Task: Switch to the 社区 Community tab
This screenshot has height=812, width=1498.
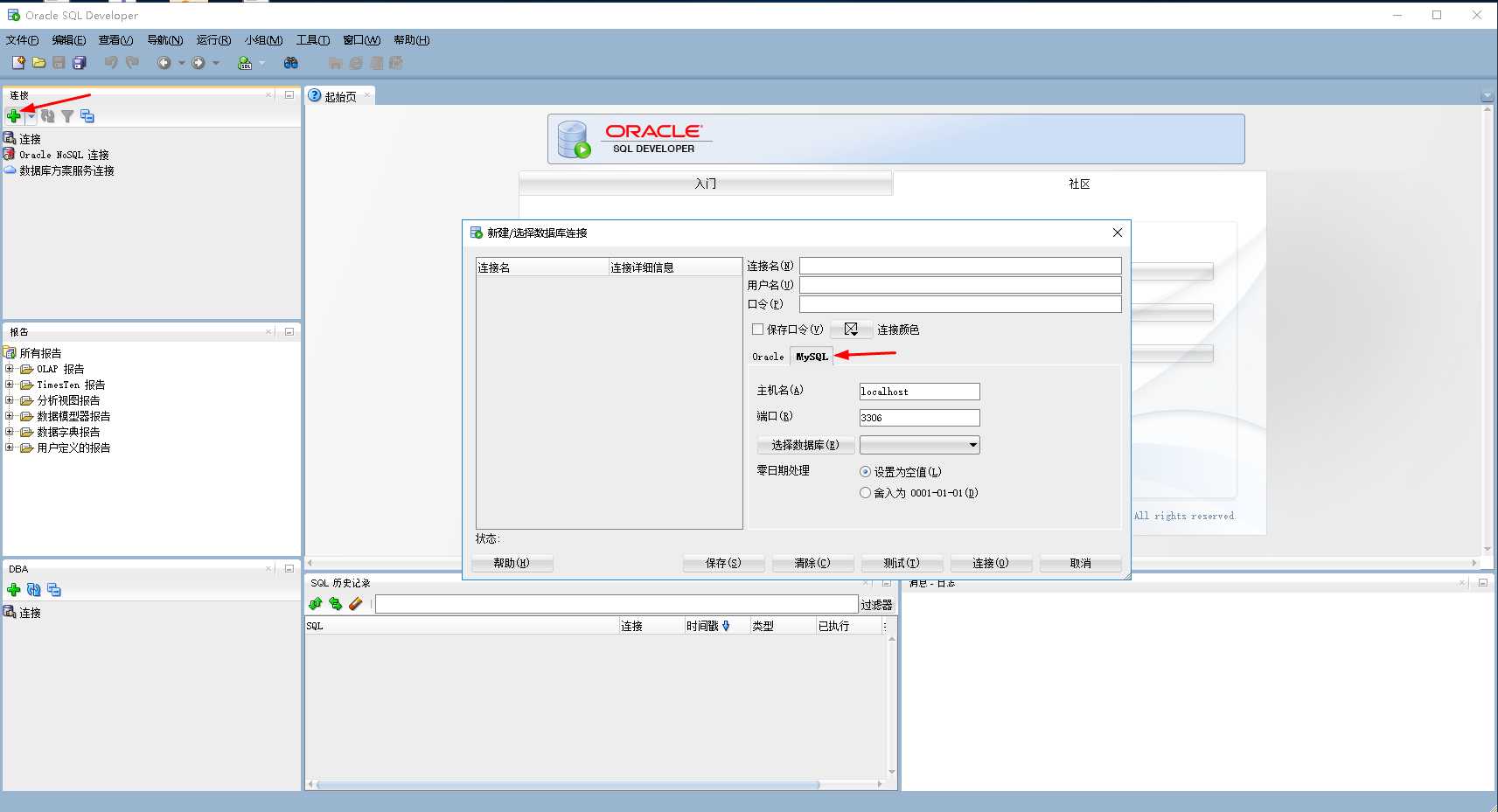Action: pos(1079,184)
